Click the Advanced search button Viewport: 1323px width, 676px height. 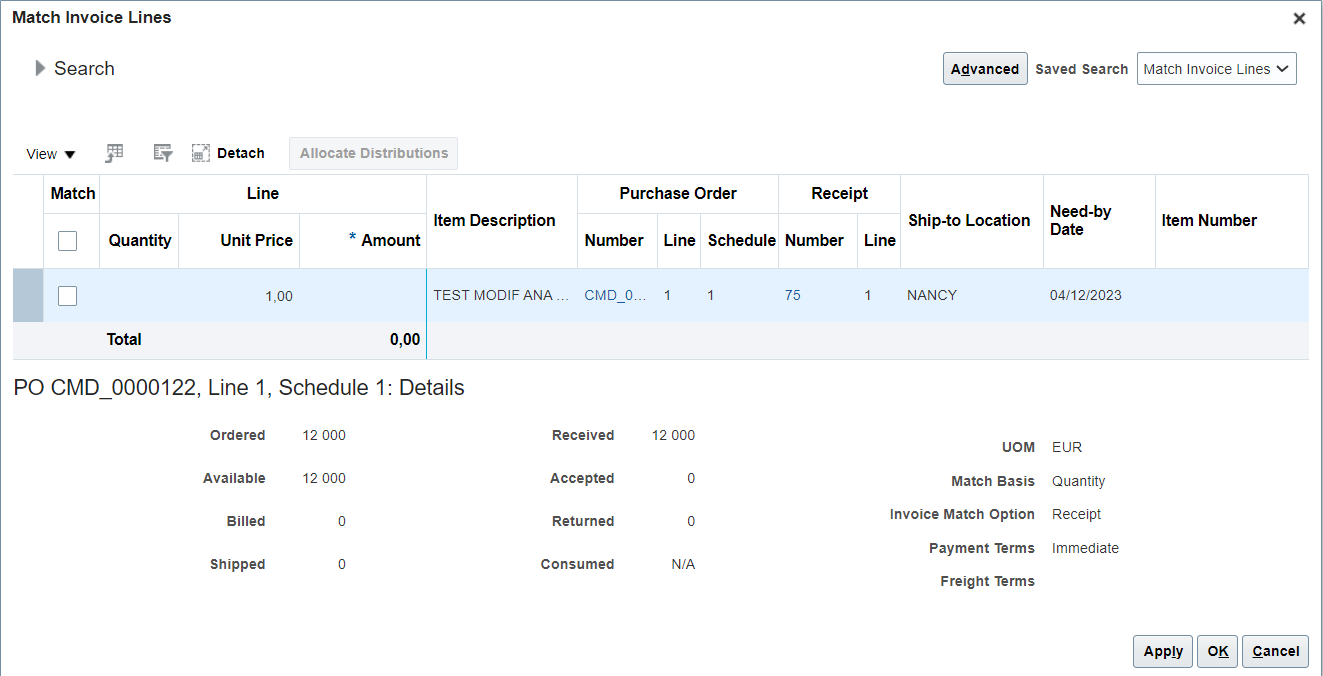pos(985,68)
